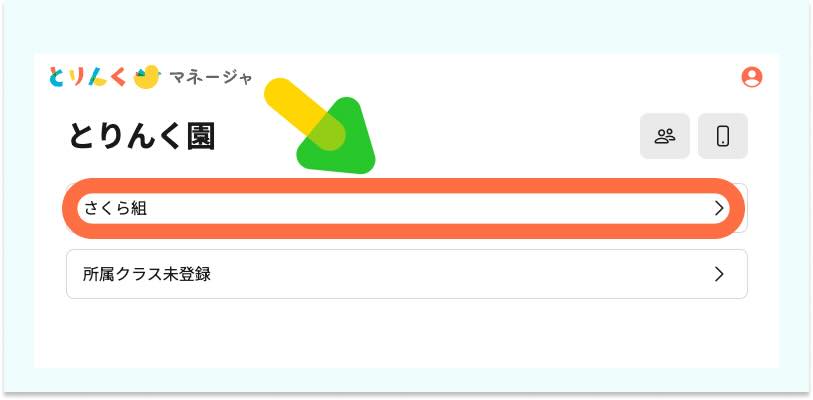Expand 所属クラス未登録 using its right chevron
This screenshot has width=813, height=400.
[x=719, y=274]
